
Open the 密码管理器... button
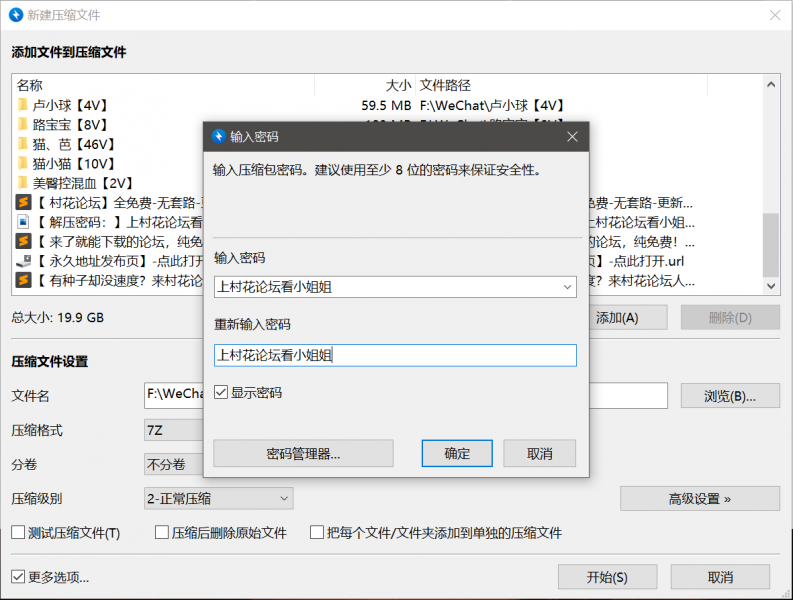coord(303,453)
